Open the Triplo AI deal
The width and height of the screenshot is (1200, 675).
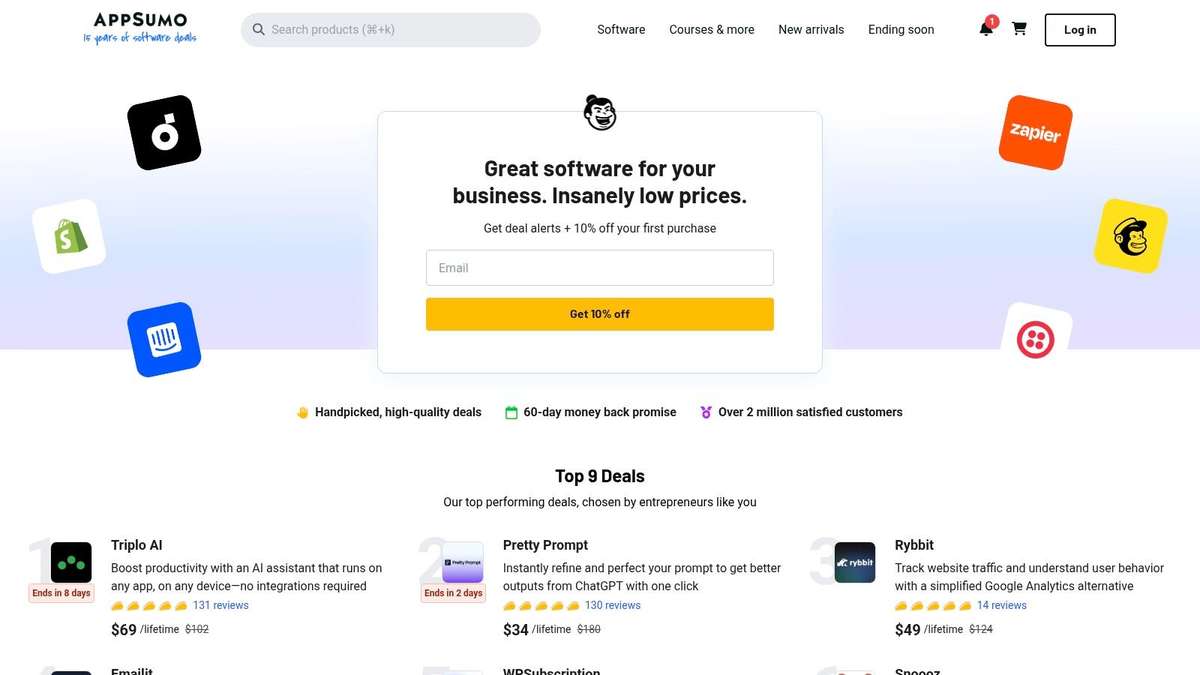point(136,545)
